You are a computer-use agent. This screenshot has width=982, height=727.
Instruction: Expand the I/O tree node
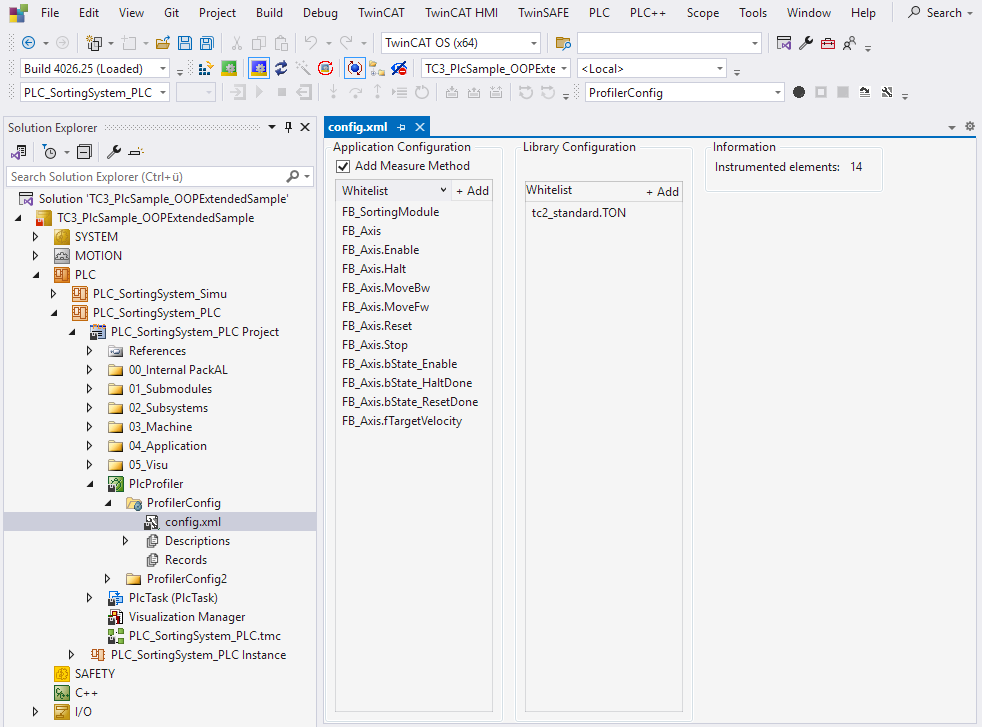tap(36, 712)
